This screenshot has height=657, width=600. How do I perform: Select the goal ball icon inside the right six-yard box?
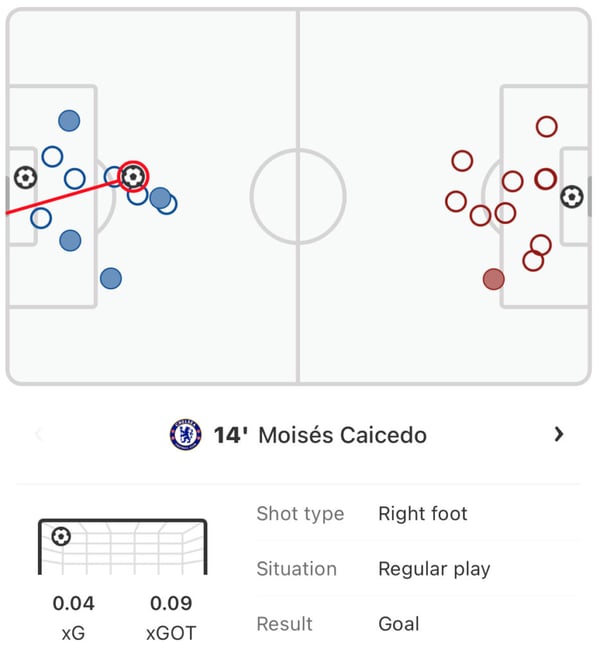(571, 197)
